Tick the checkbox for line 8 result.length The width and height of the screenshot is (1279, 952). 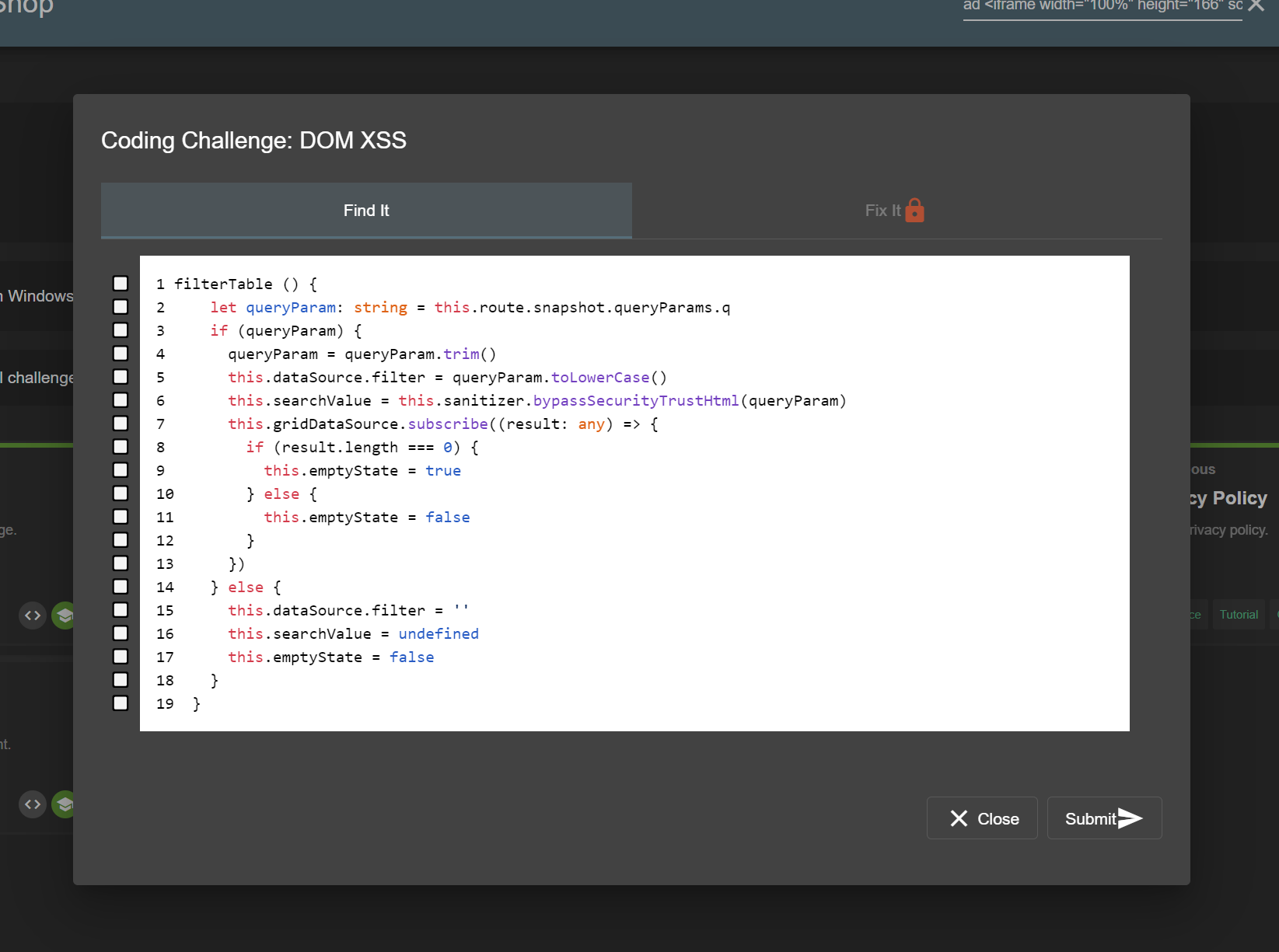121,447
